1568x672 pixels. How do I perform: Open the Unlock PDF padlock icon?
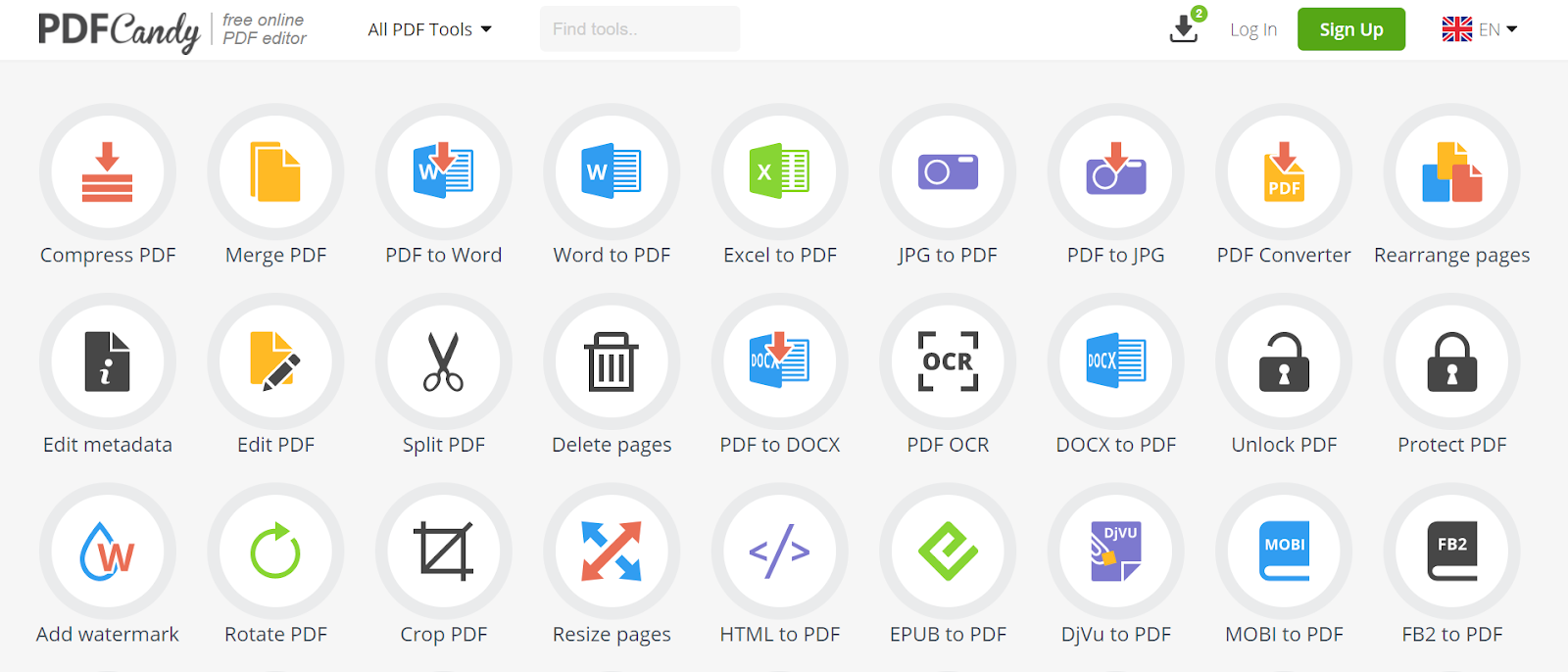(1284, 361)
